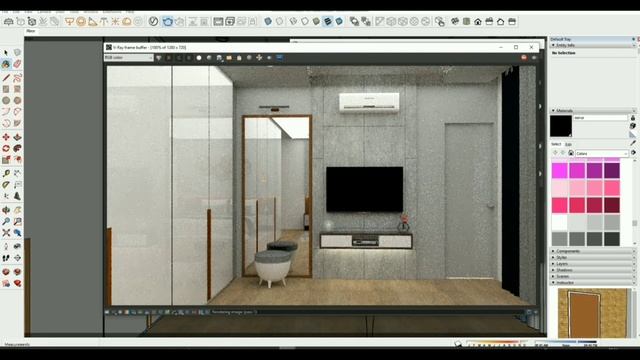
Task: Click the Instructor door illustration thumbnail
Action: [592, 313]
